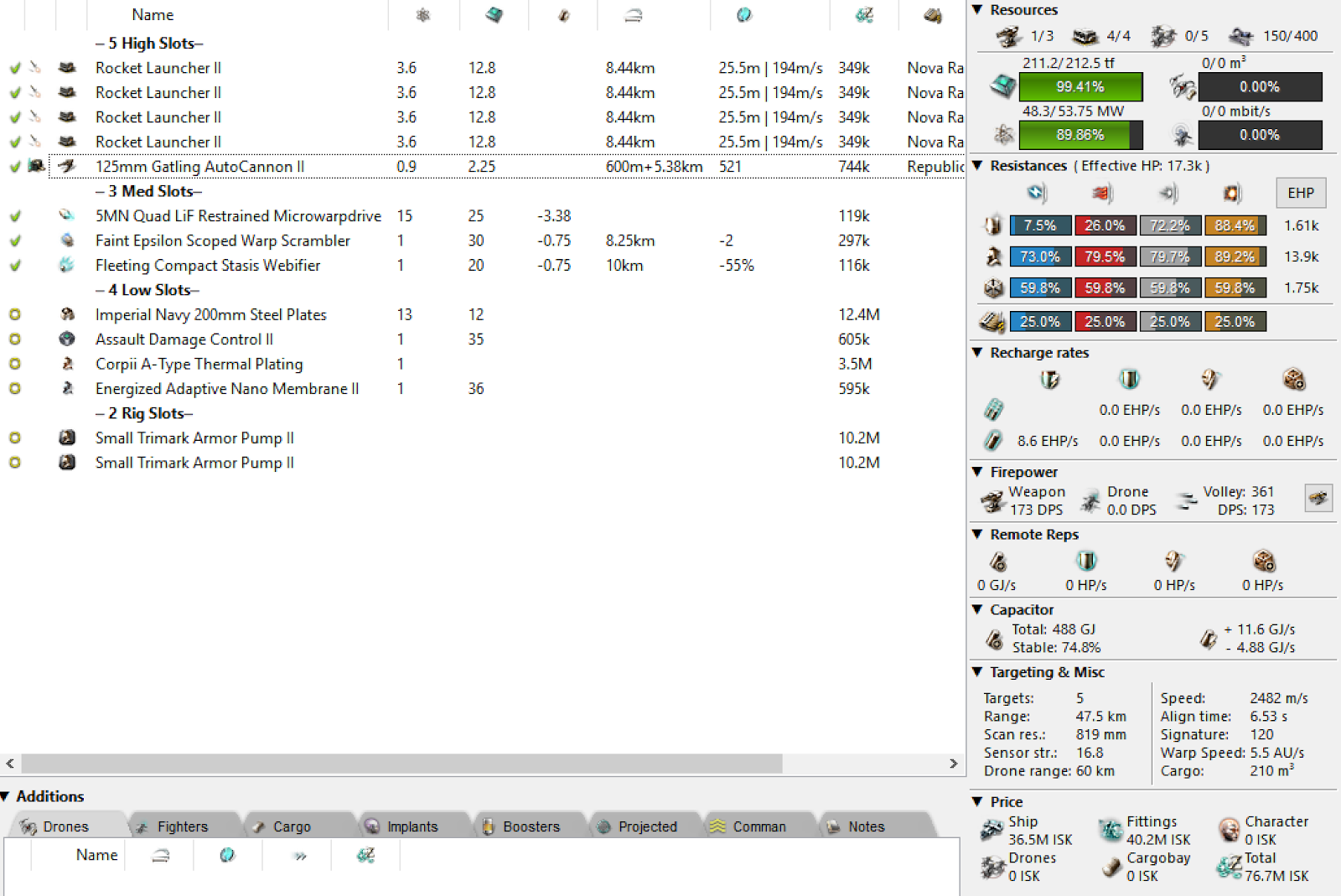1341x896 pixels.
Task: Click the EHP button
Action: [1300, 194]
